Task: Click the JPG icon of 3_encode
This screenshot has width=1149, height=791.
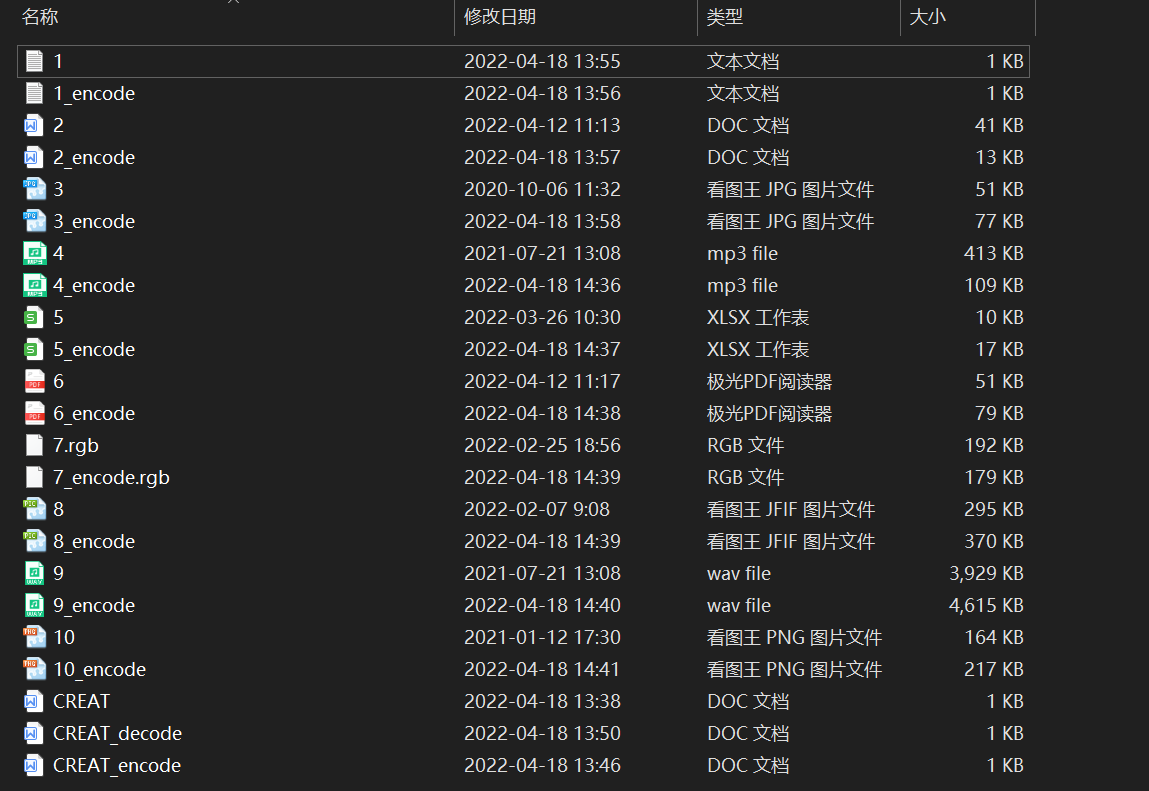Action: (34, 221)
